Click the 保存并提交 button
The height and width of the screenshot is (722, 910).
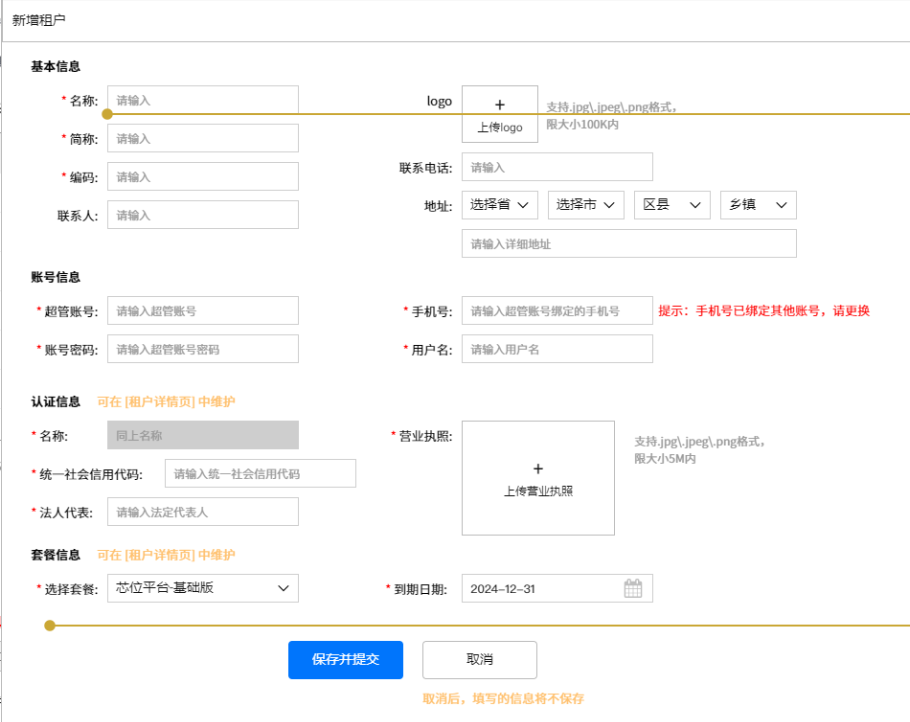point(345,660)
